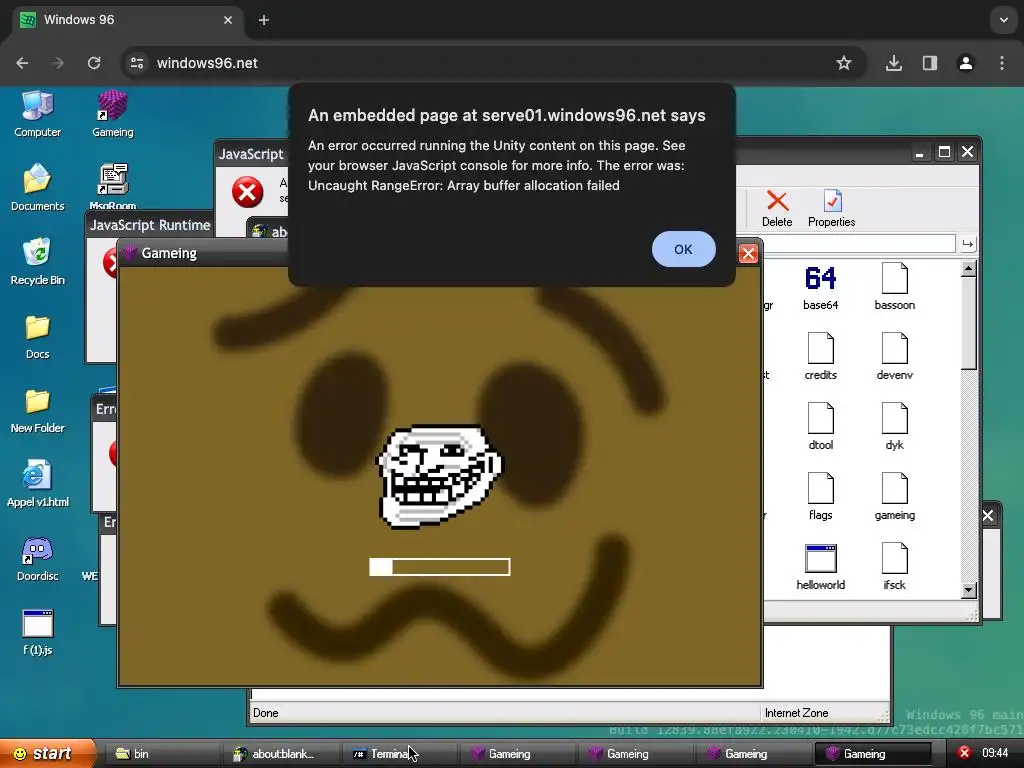1024x768 pixels.
Task: Launch the Doordisc desktop shortcut
Action: click(x=37, y=558)
